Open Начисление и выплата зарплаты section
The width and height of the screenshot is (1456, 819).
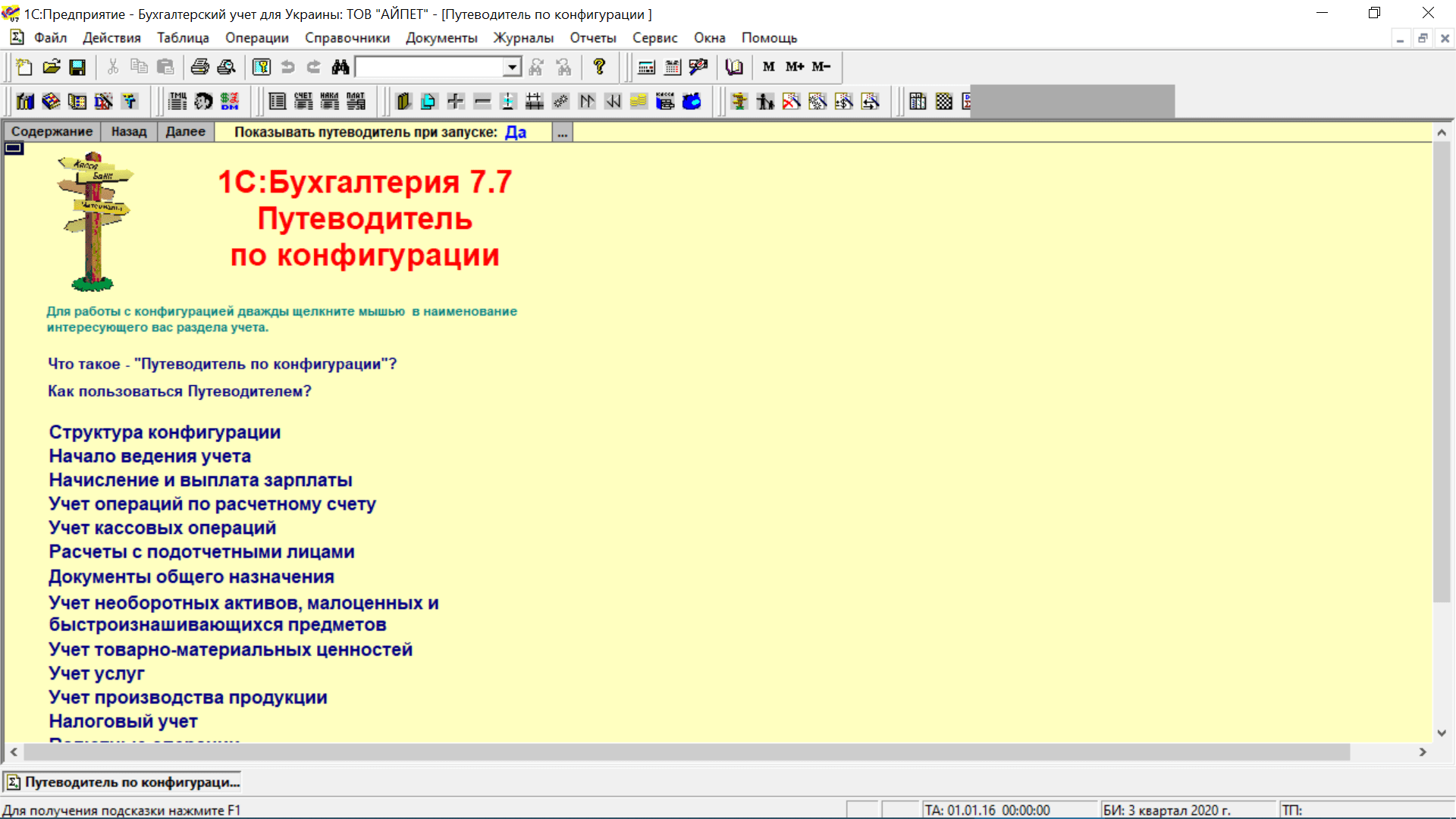click(x=200, y=480)
